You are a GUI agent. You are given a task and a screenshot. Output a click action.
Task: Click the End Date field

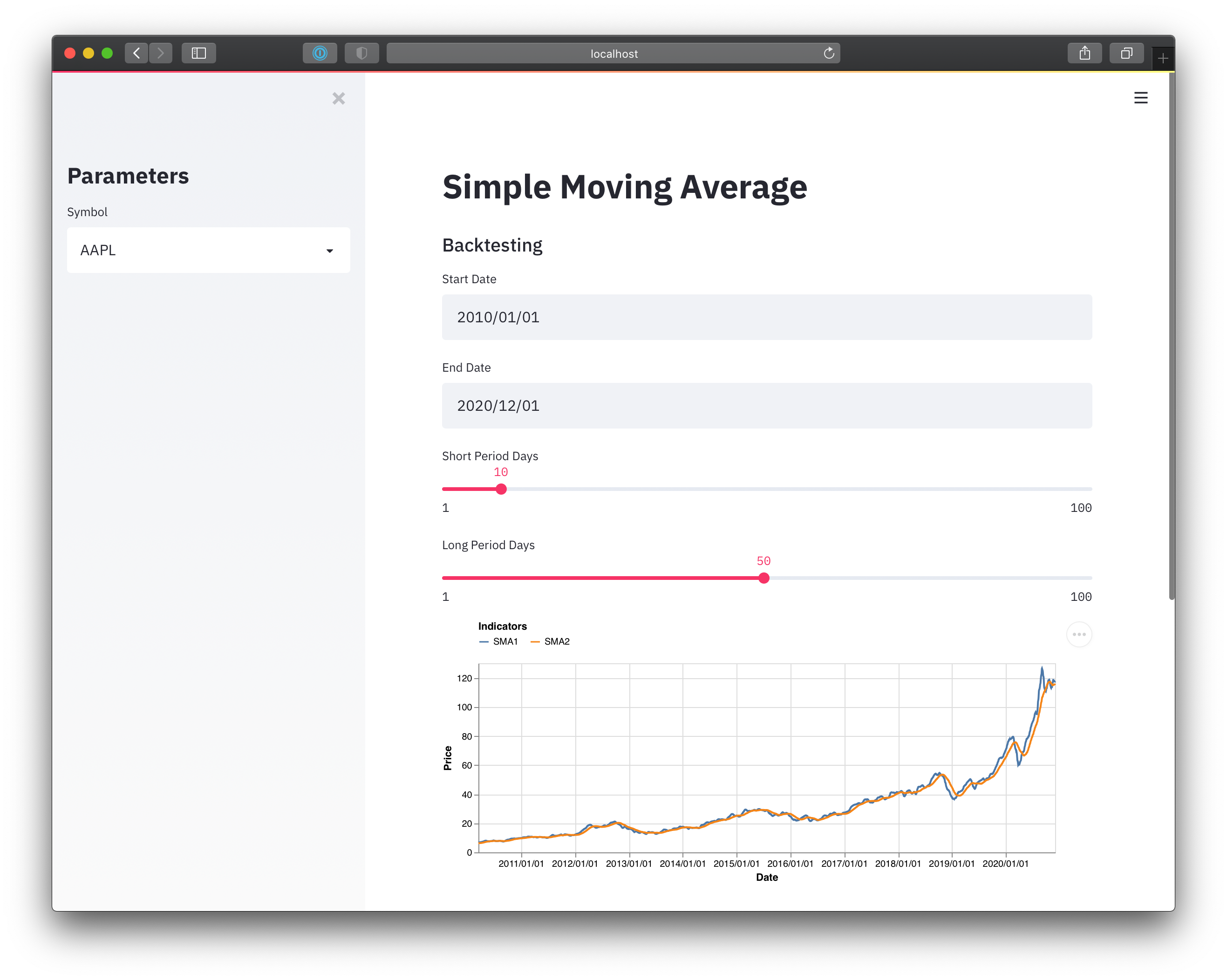[x=767, y=405]
